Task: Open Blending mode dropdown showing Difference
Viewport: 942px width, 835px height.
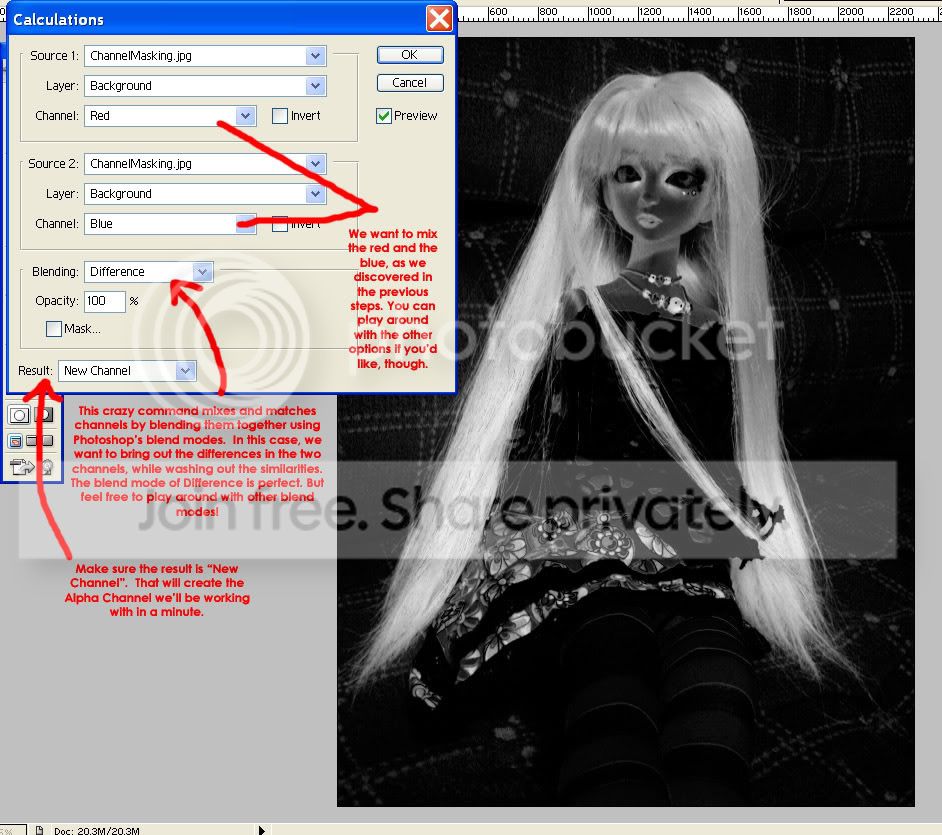Action: click(x=203, y=272)
